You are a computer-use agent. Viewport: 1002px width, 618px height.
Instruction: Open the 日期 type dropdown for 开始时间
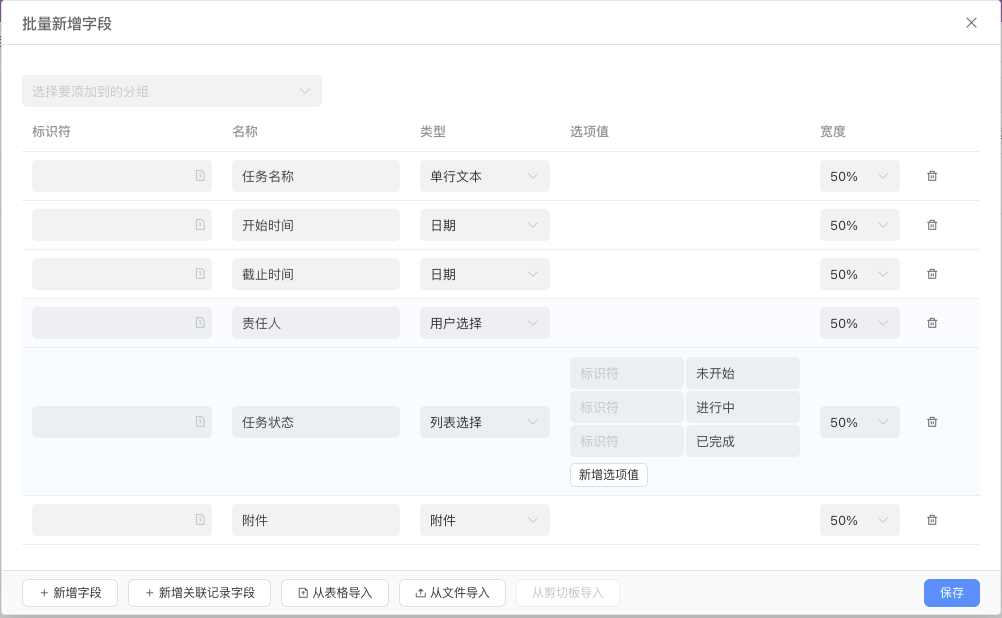click(x=485, y=224)
